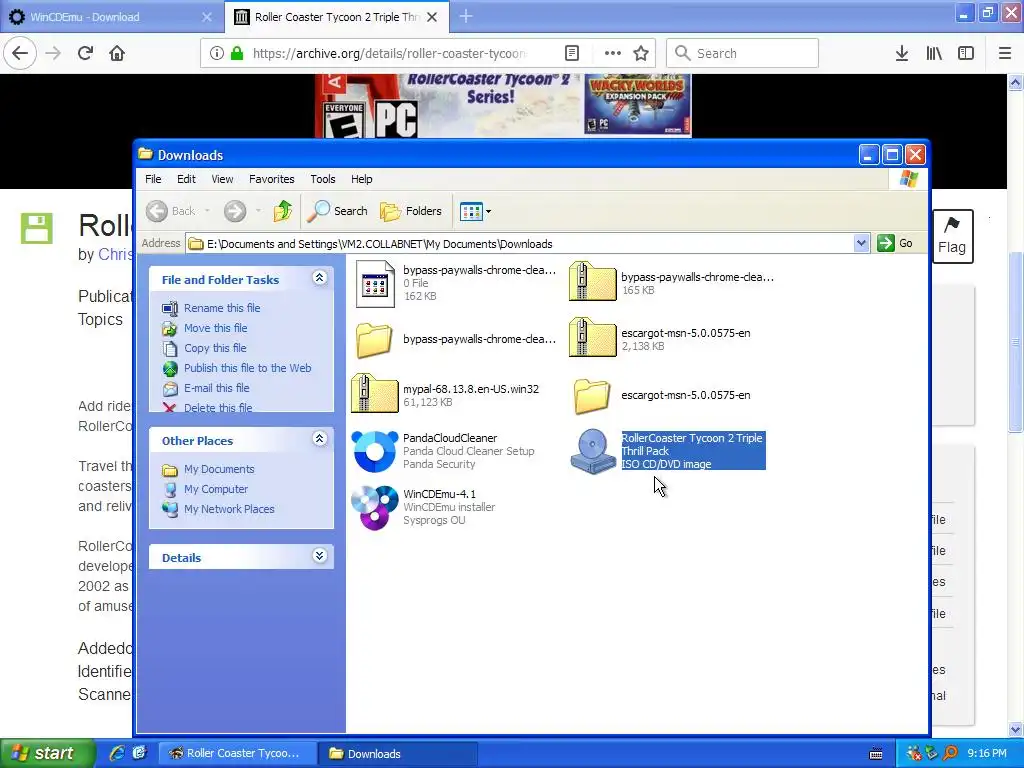The height and width of the screenshot is (768, 1024).
Task: Open page actions three-dot menu
Action: [613, 53]
